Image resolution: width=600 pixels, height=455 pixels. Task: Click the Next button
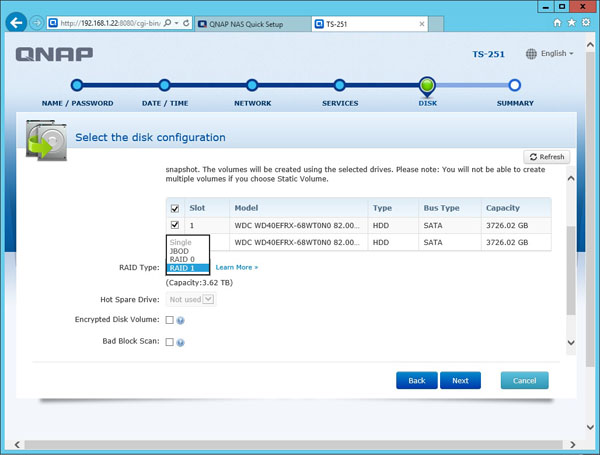click(460, 380)
